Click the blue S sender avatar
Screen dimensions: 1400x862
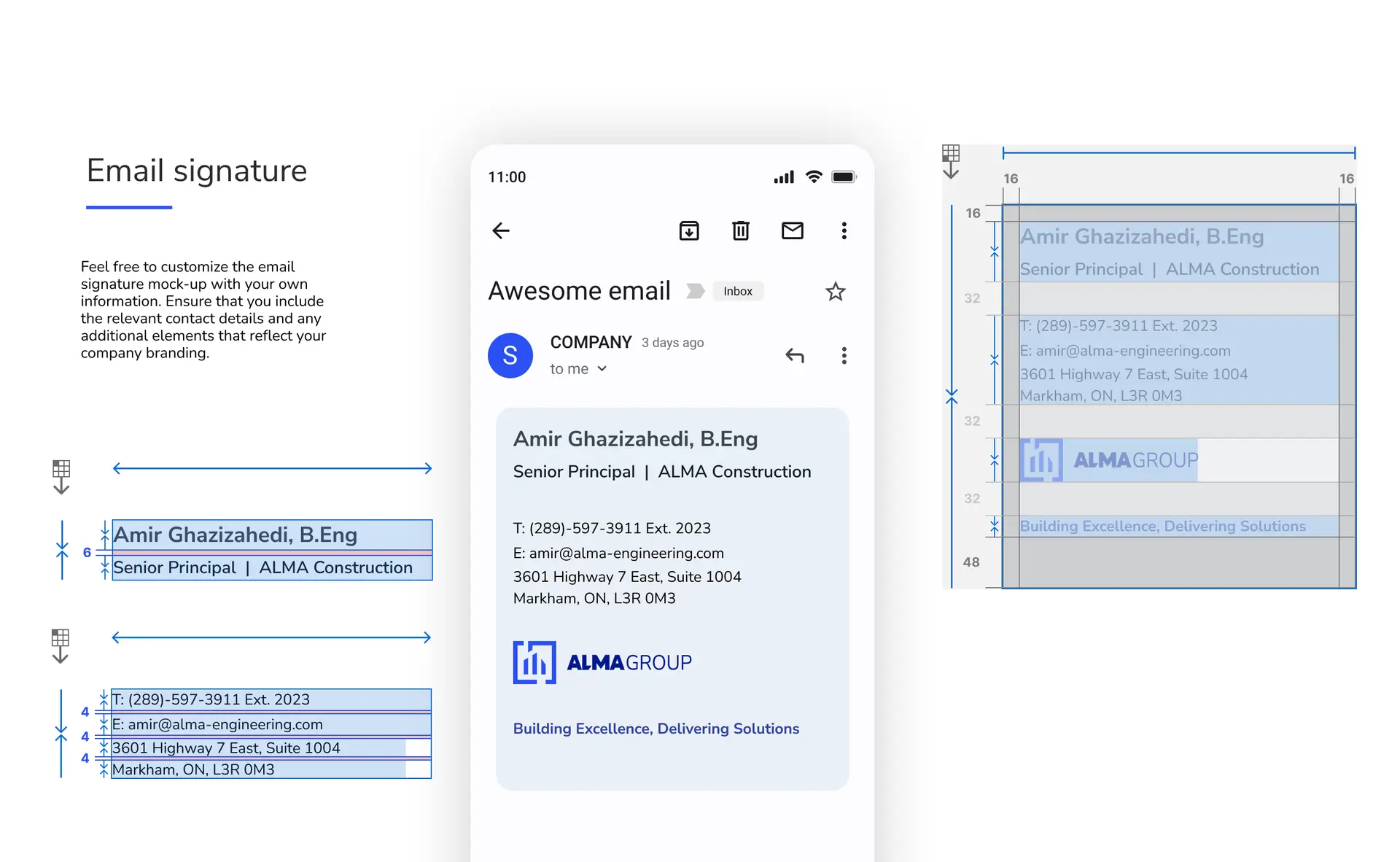(510, 356)
